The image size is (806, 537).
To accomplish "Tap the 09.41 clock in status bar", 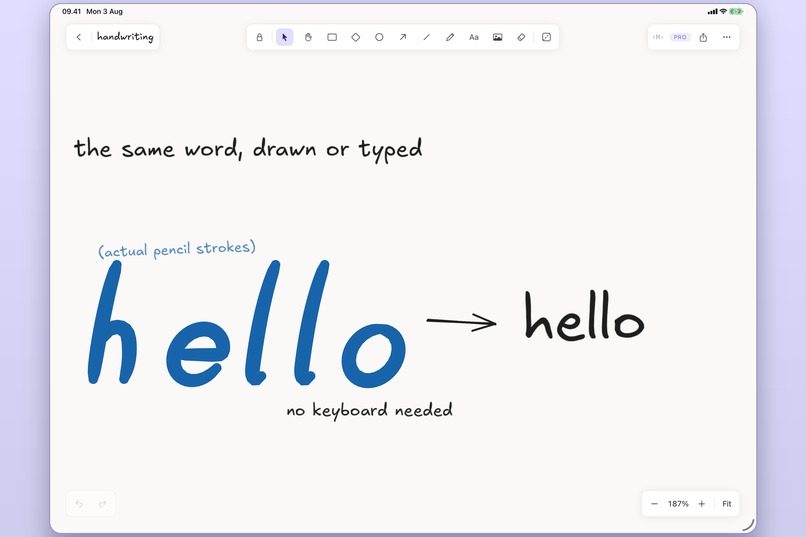I will click(x=71, y=11).
